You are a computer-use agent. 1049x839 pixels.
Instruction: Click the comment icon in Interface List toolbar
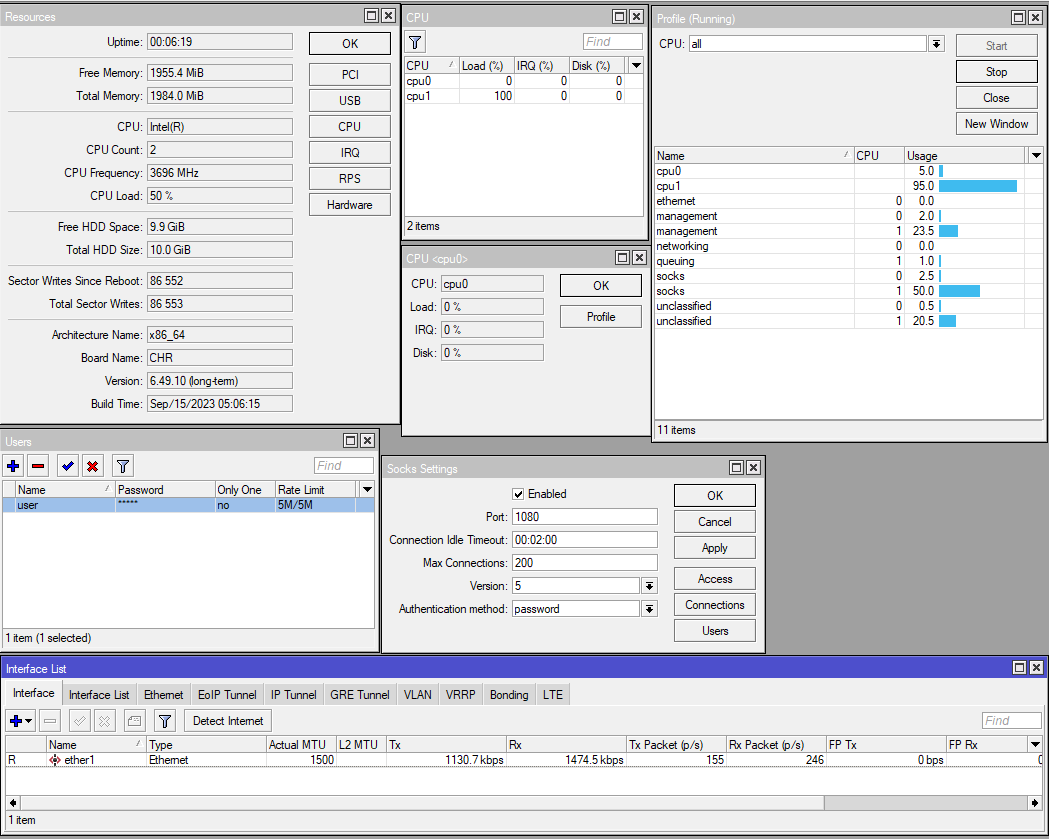pos(134,721)
